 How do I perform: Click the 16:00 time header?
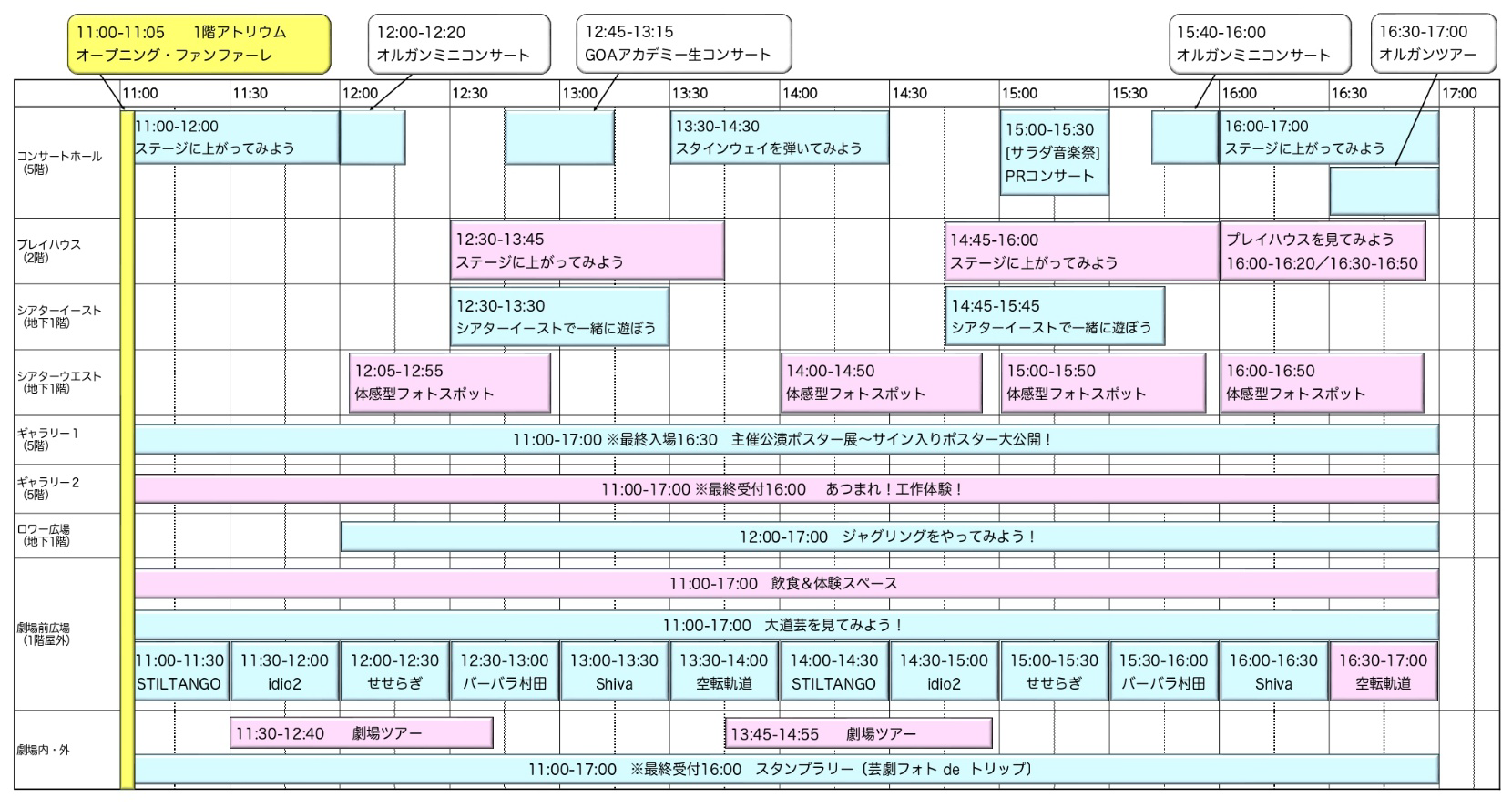tap(1240, 93)
